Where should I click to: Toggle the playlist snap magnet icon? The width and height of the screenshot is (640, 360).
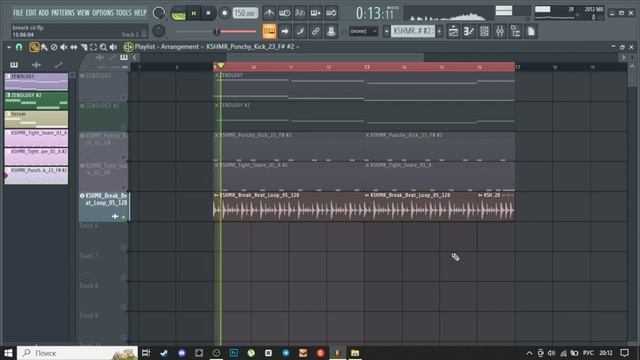pos(19,47)
